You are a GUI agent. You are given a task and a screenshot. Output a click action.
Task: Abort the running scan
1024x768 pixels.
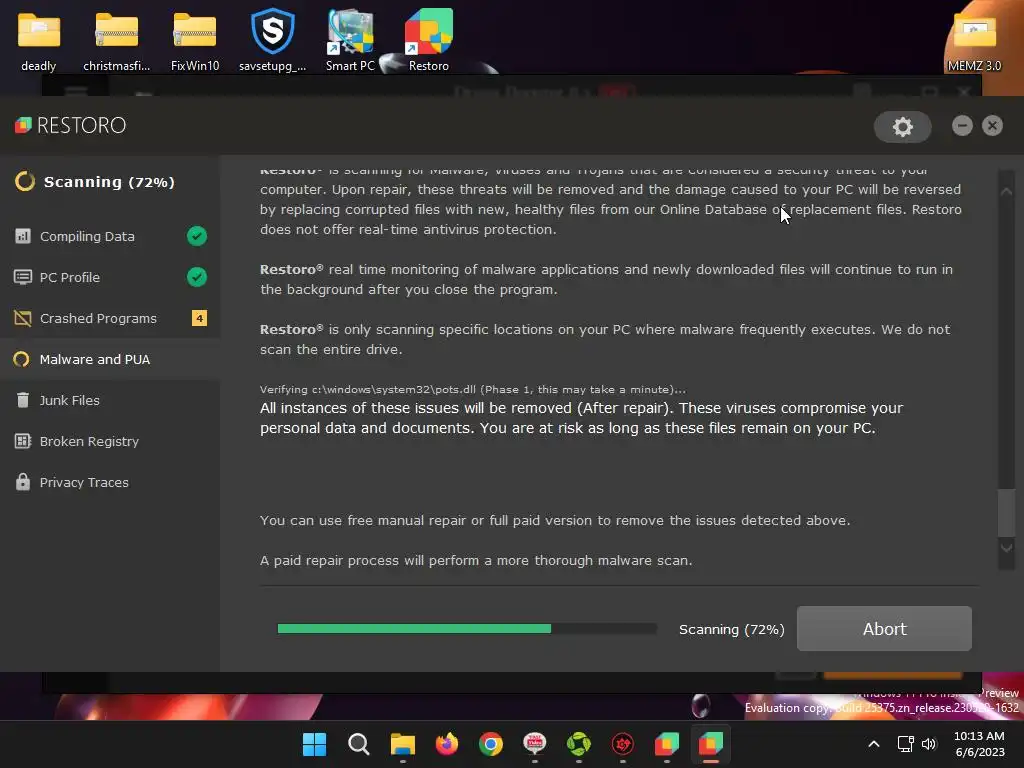[884, 628]
